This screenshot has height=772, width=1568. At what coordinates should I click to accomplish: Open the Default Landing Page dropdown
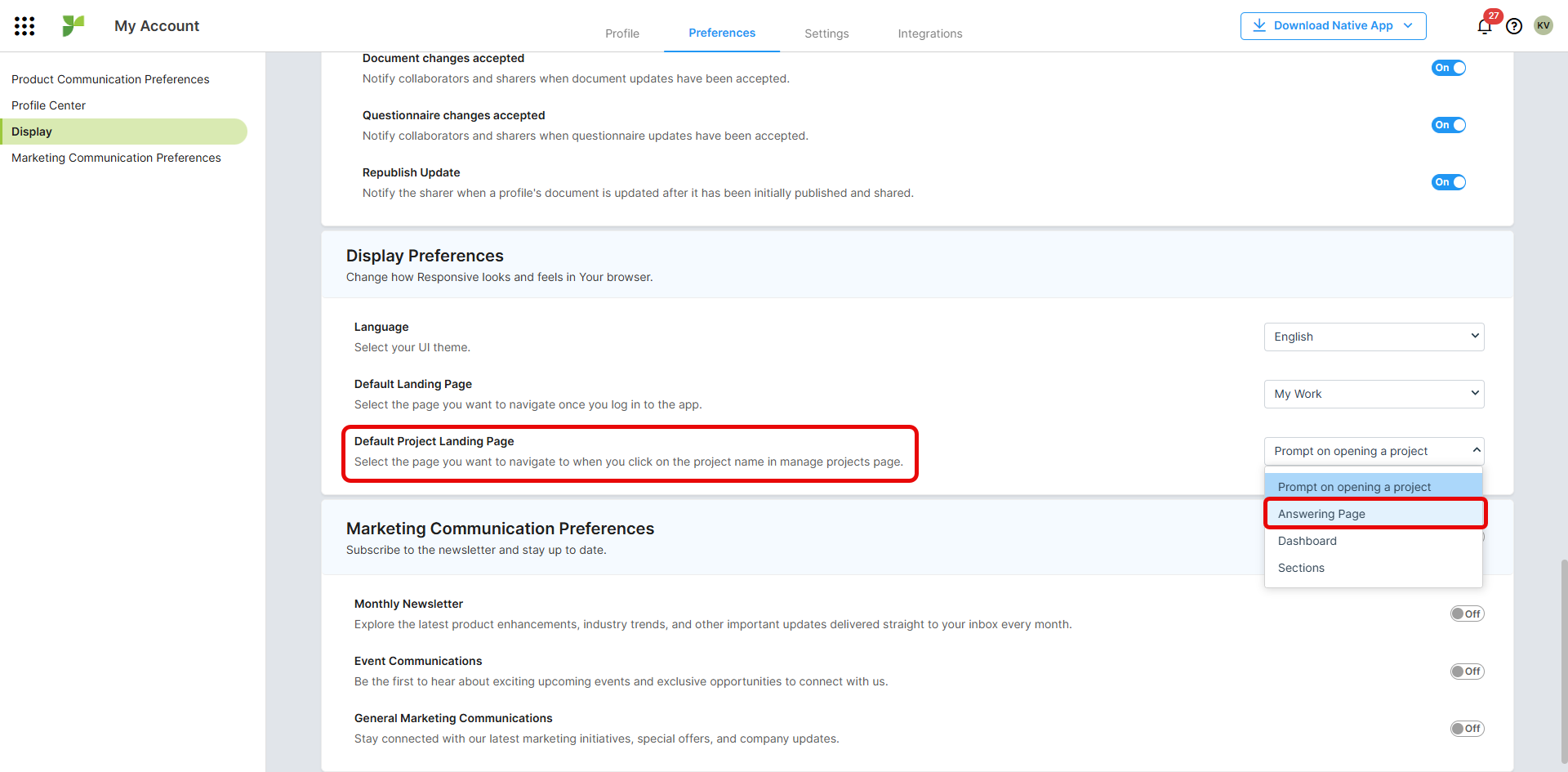(1374, 394)
